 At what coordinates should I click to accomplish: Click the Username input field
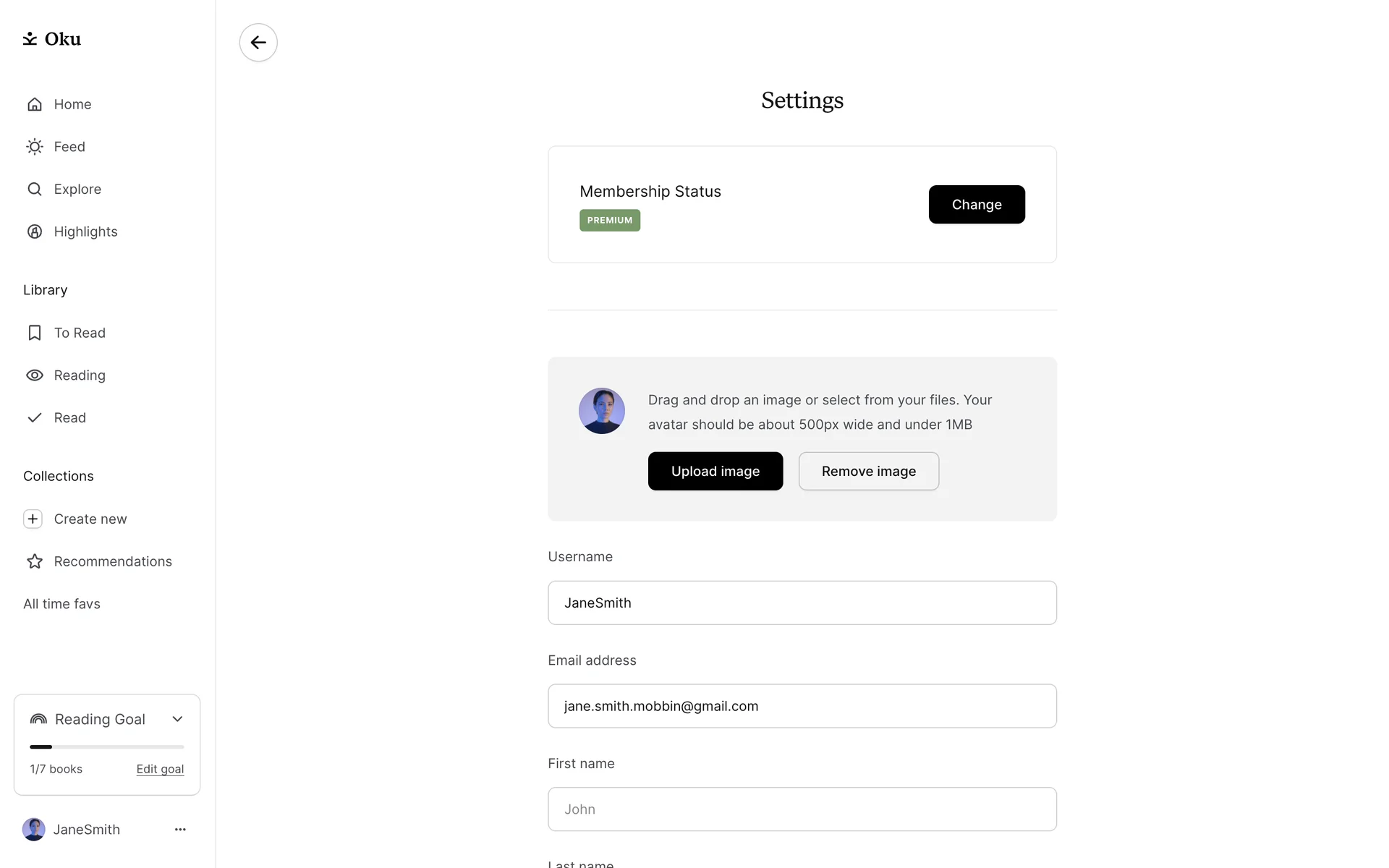click(x=802, y=603)
